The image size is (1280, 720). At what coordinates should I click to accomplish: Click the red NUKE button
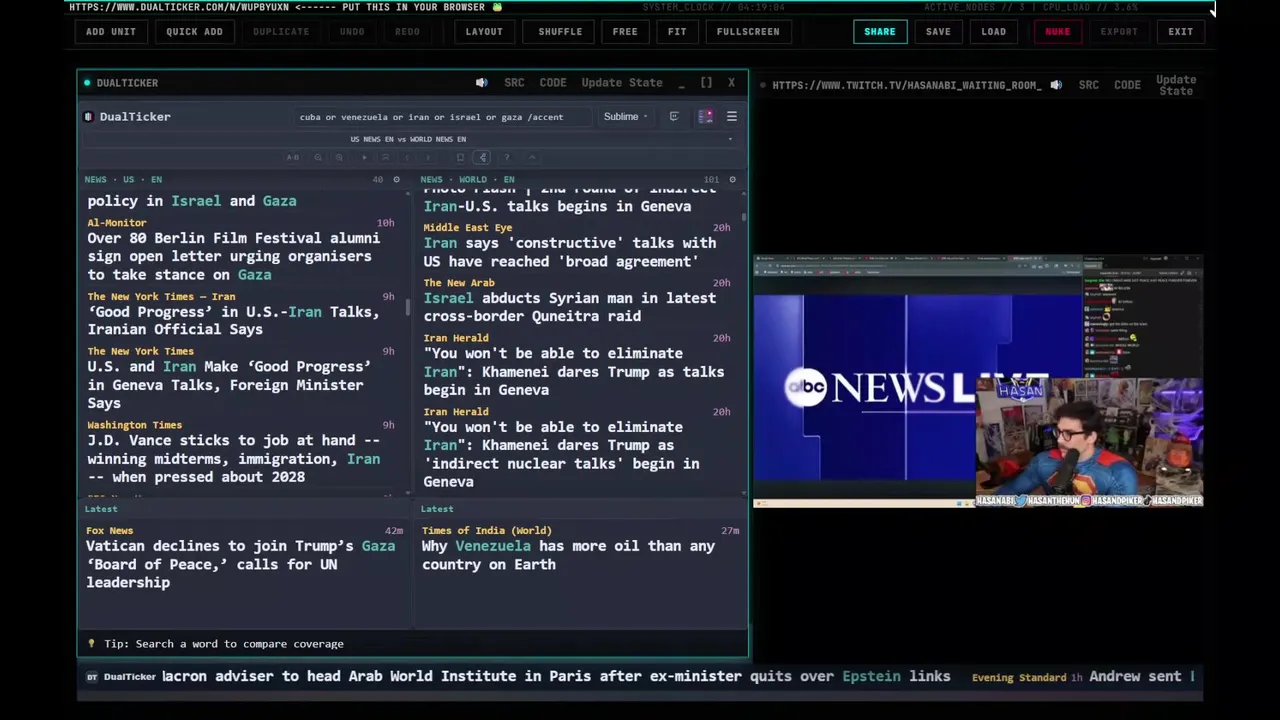pyautogui.click(x=1057, y=32)
